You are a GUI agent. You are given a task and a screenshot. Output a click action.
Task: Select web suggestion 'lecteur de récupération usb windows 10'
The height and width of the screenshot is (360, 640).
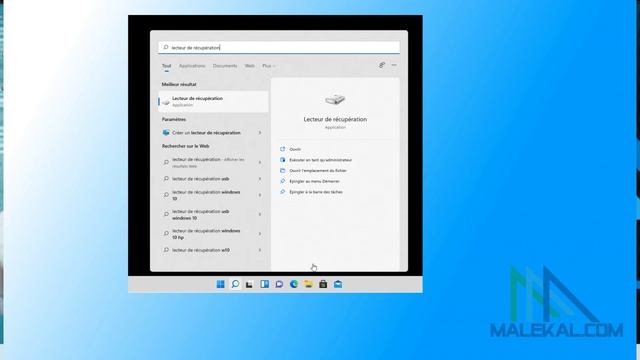pos(201,215)
